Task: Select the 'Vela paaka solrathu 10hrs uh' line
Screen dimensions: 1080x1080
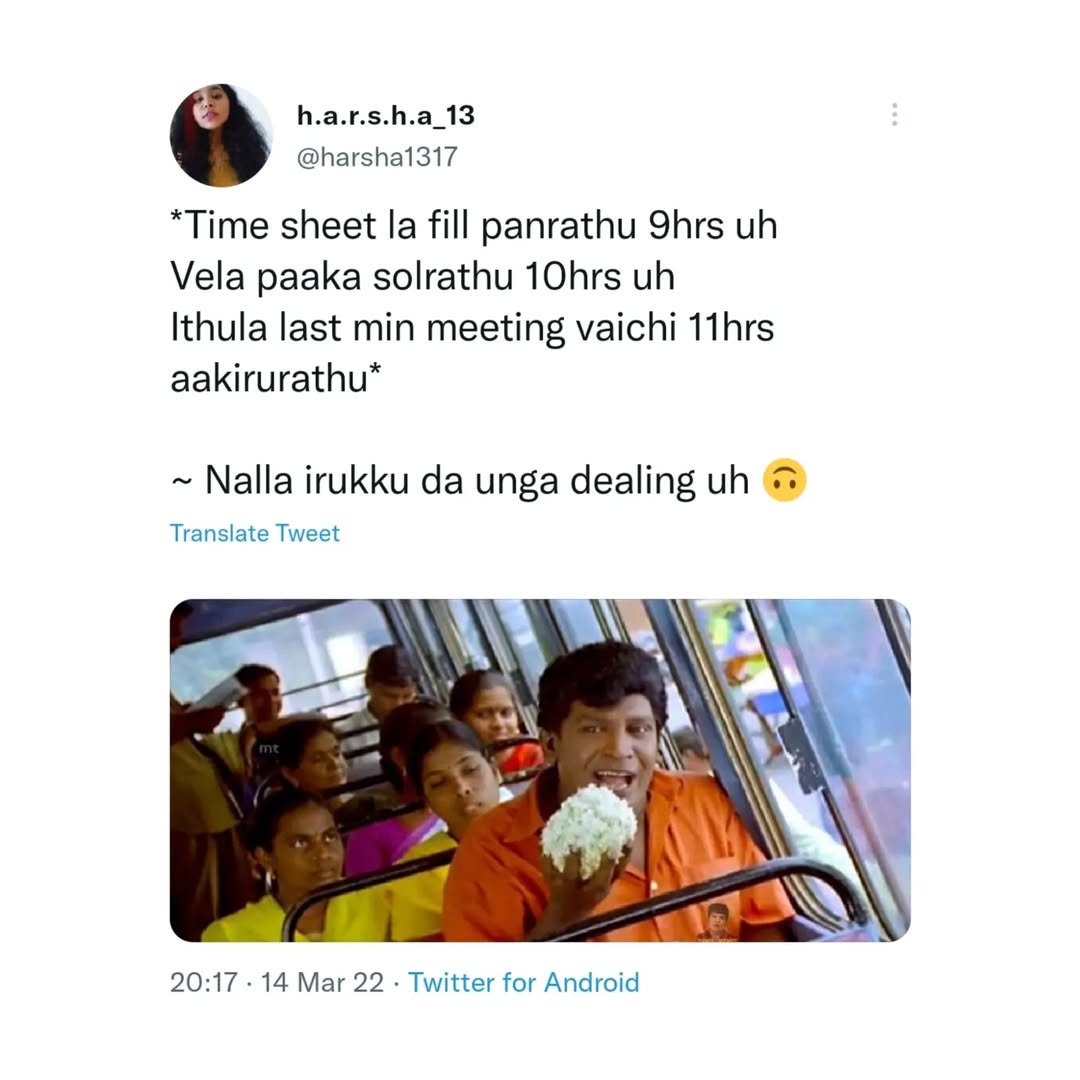Action: click(x=422, y=277)
